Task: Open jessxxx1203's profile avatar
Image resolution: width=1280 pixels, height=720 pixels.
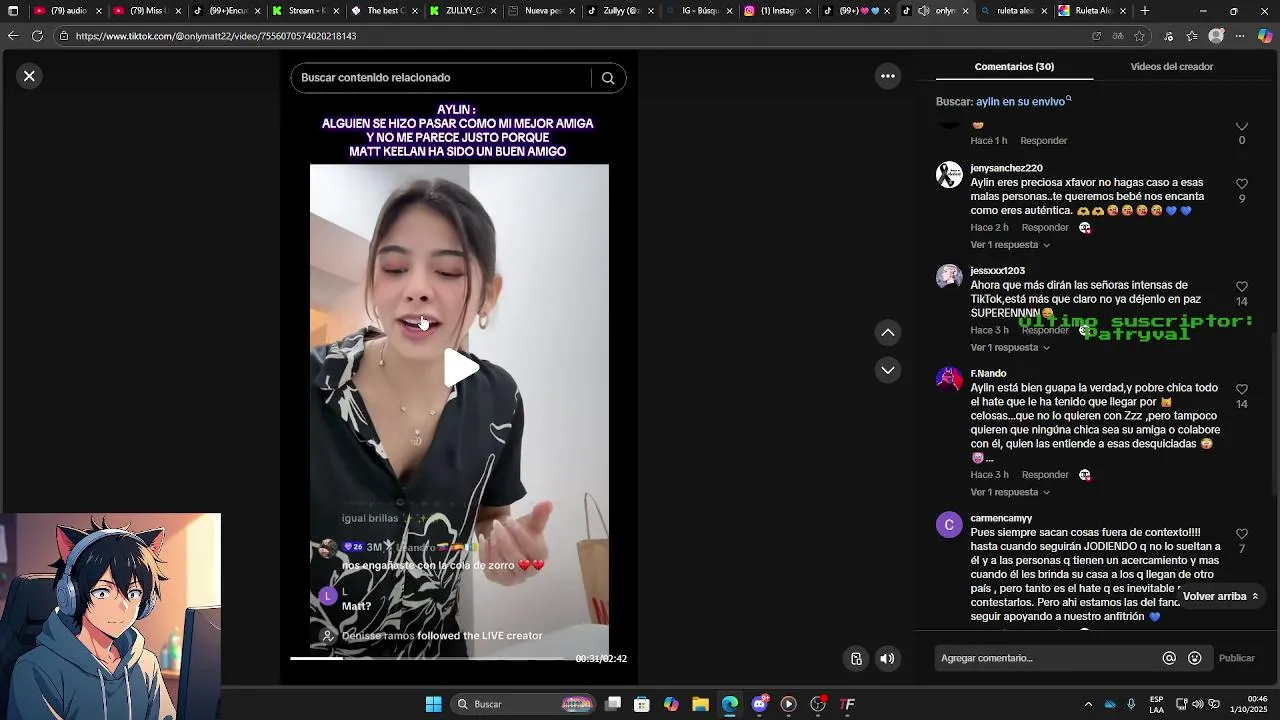Action: pos(949,277)
